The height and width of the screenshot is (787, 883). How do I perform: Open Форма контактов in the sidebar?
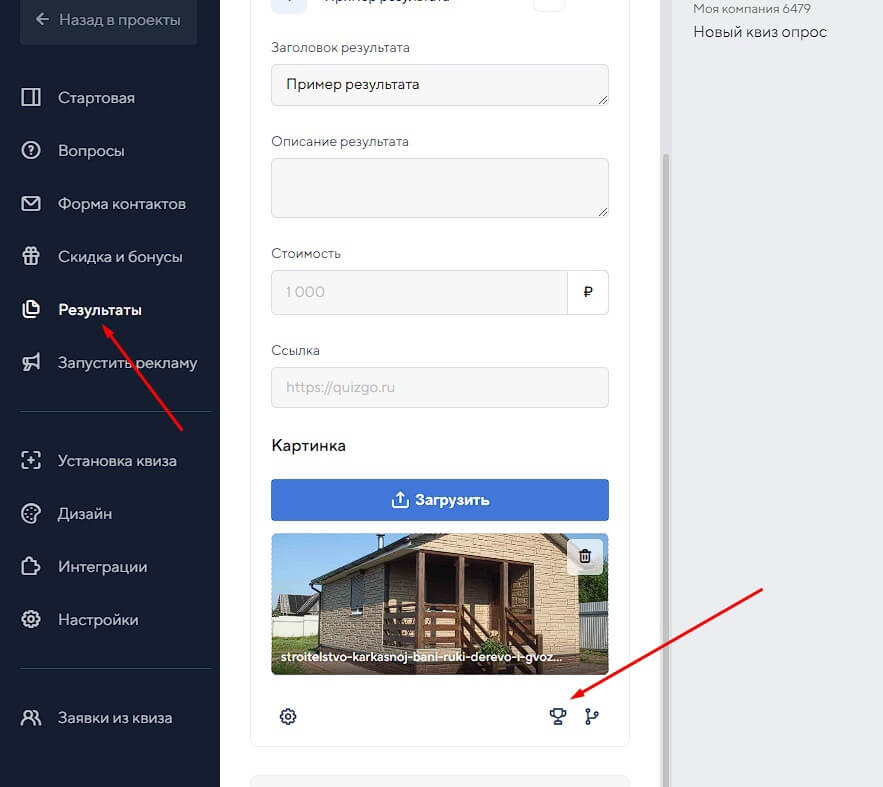tap(121, 204)
